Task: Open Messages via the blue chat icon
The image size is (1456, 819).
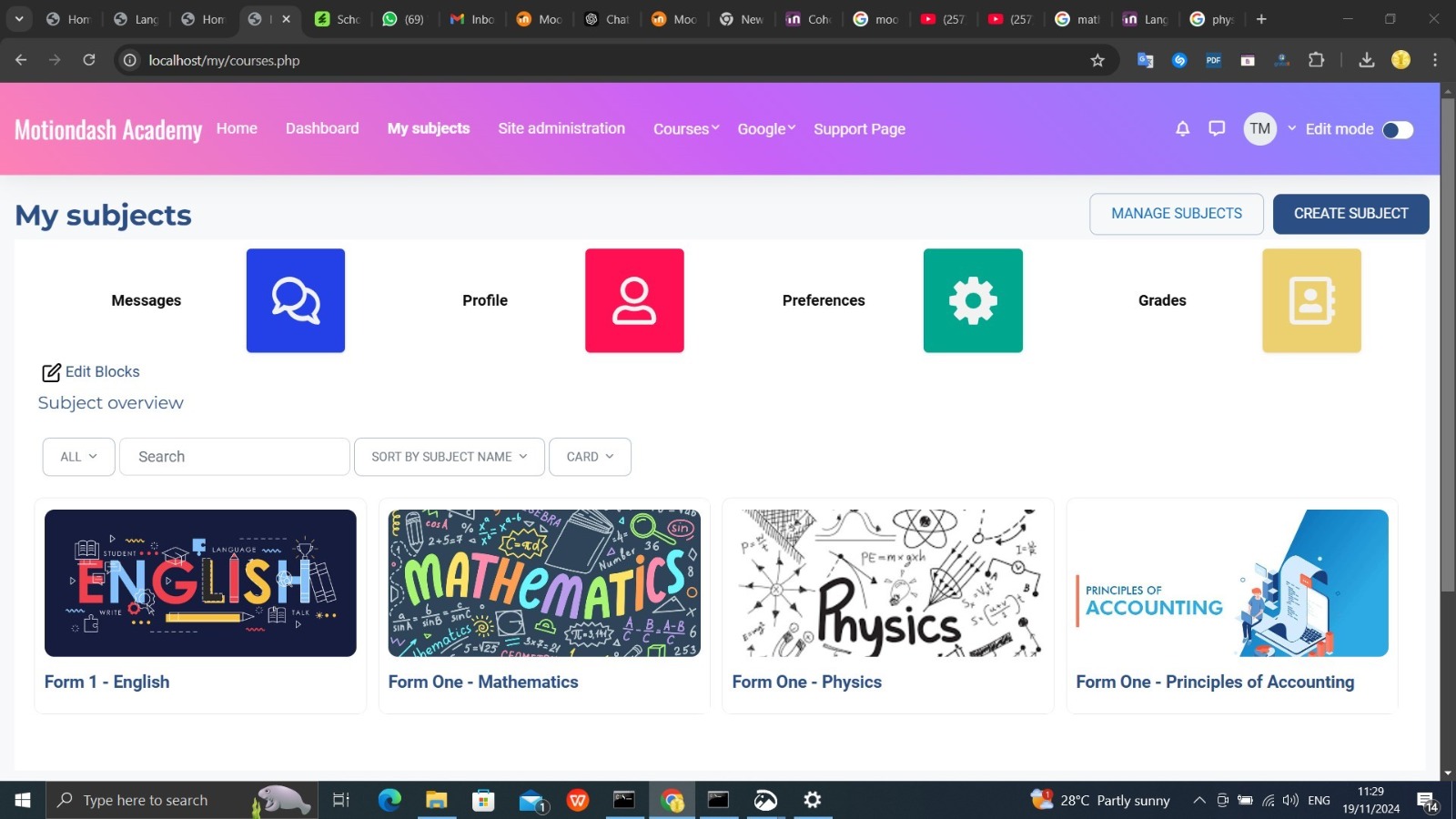Action: [294, 300]
